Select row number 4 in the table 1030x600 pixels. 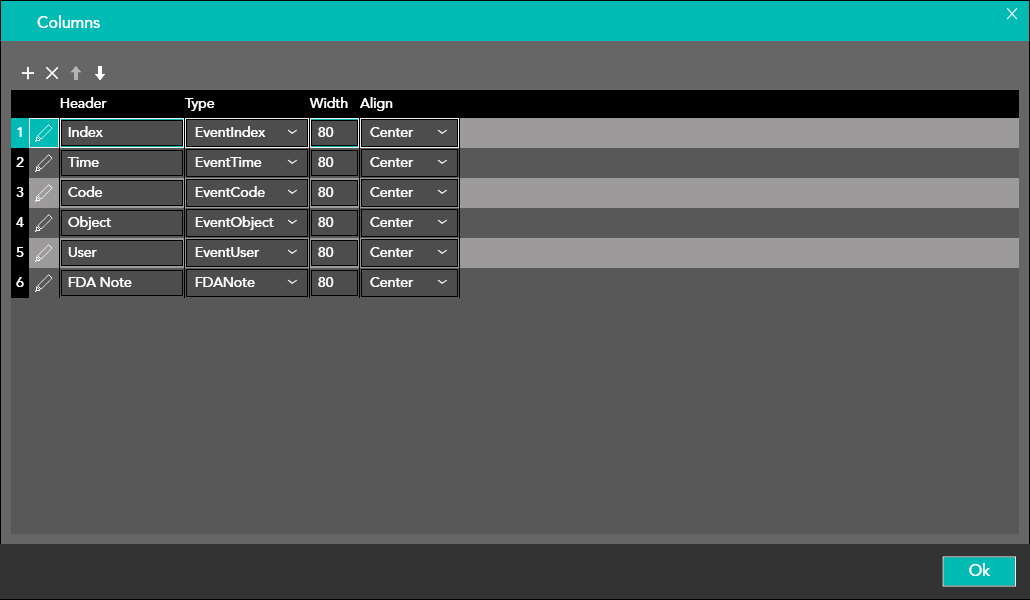20,223
